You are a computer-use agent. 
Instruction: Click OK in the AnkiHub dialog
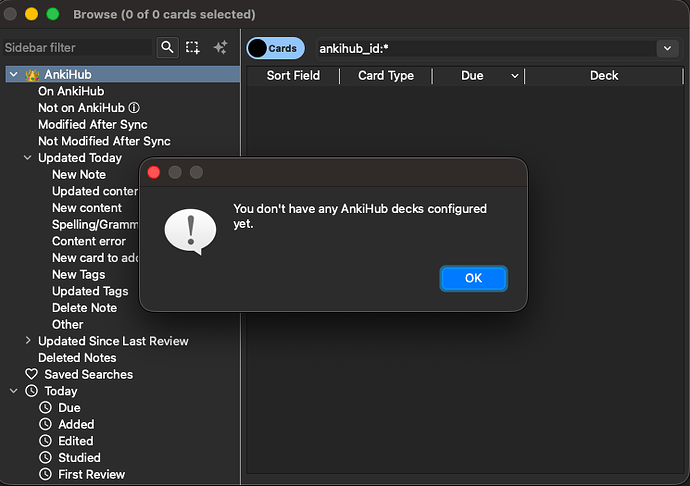point(473,278)
